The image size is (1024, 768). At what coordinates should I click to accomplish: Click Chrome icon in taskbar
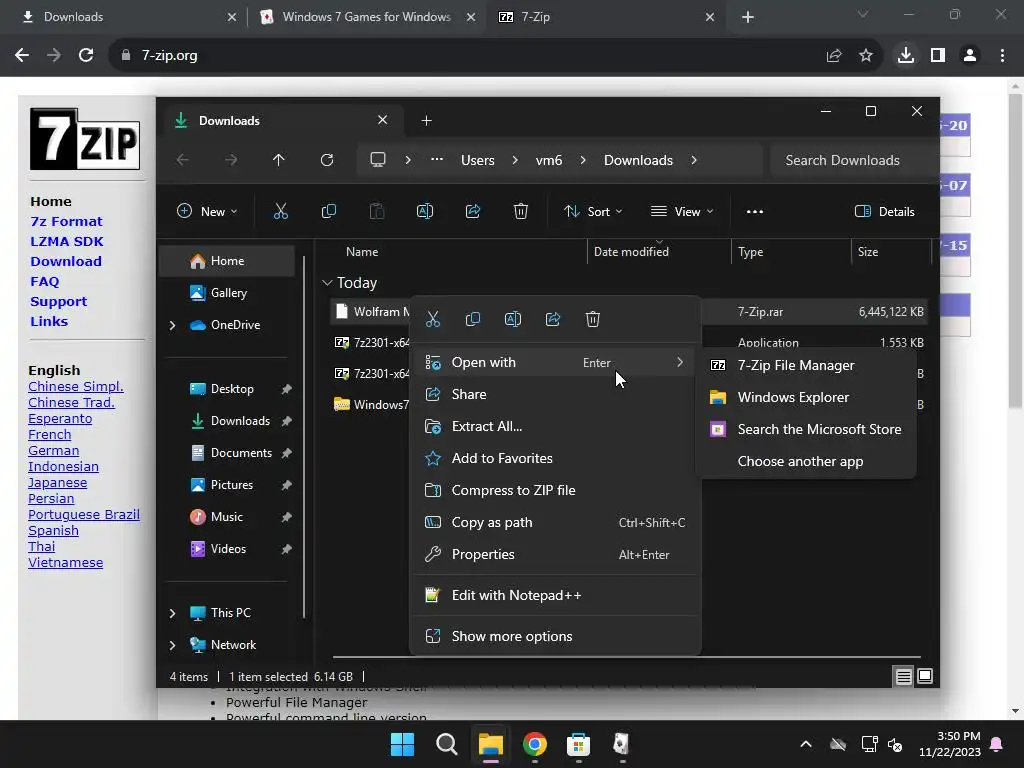534,744
